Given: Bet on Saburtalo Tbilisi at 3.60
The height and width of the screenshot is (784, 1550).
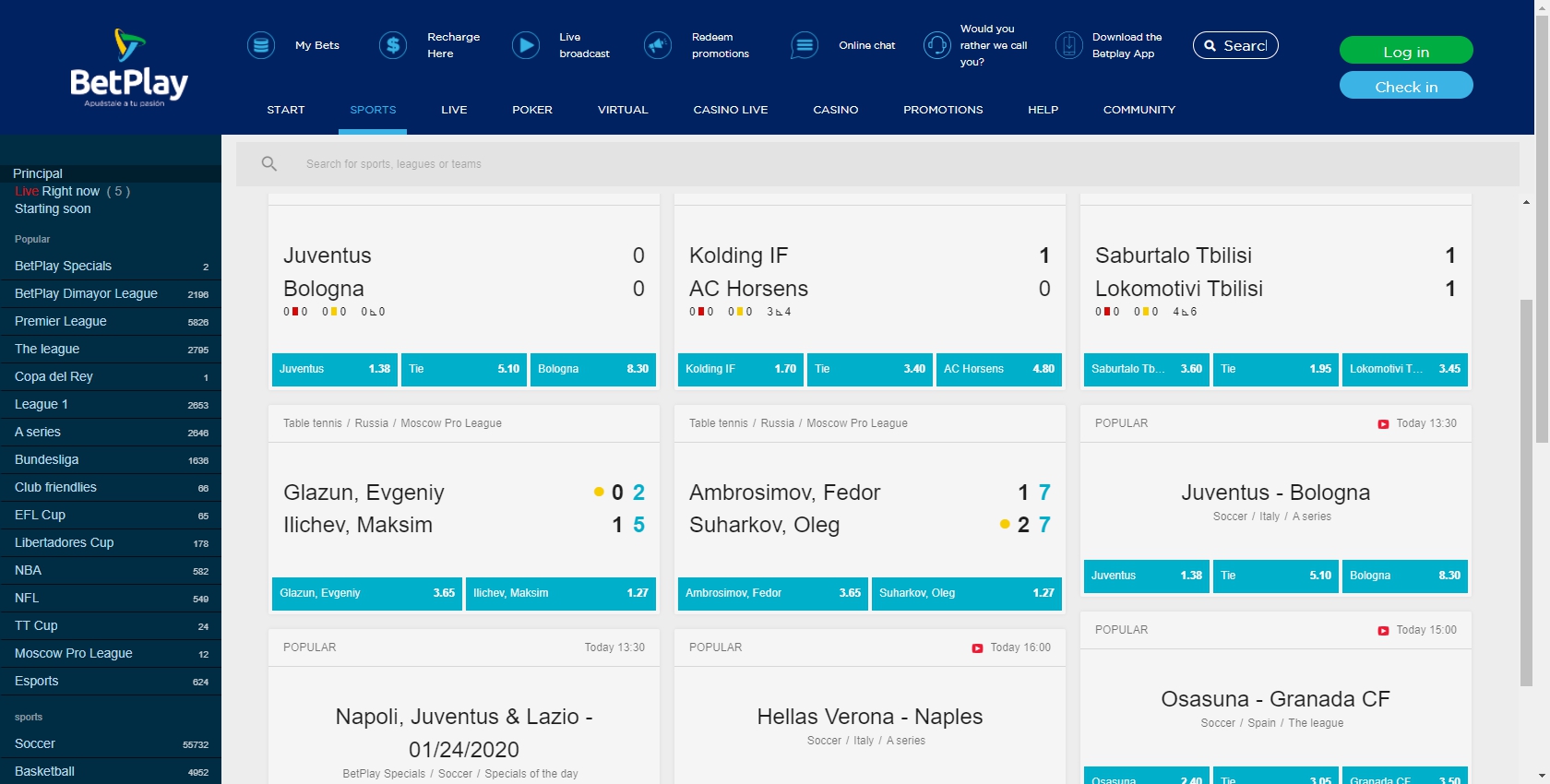Looking at the screenshot, I should coord(1147,369).
